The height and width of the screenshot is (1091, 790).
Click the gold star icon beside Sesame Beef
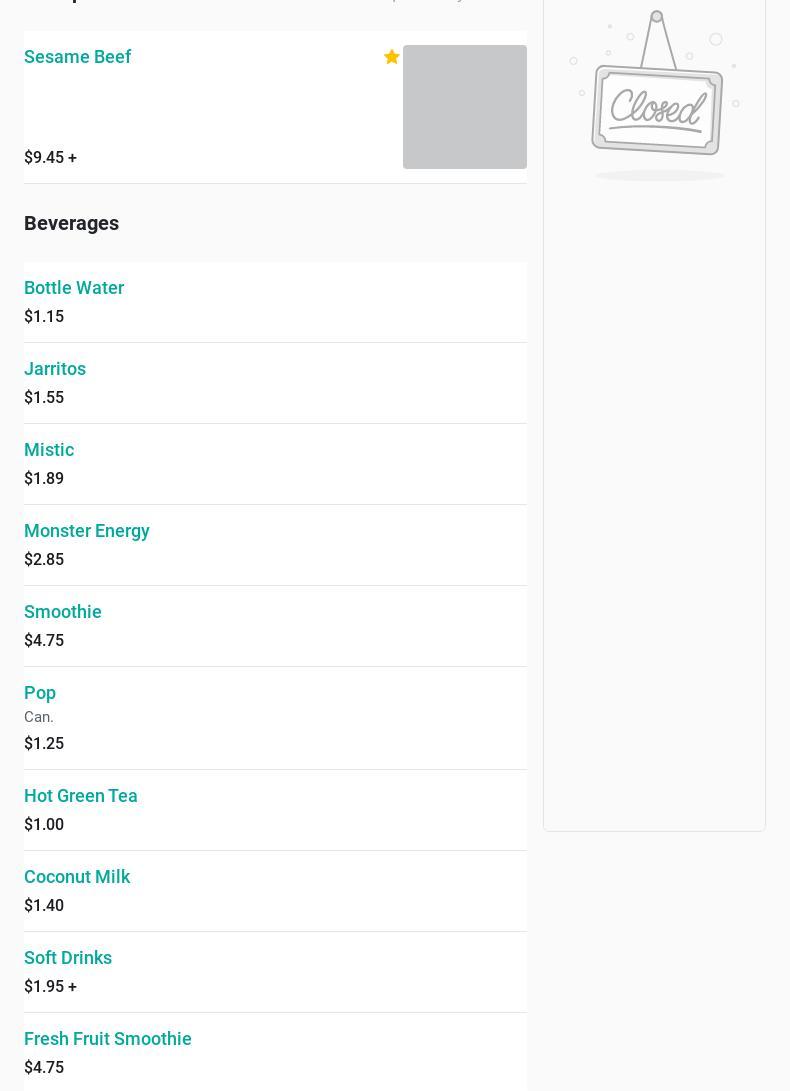(392, 57)
